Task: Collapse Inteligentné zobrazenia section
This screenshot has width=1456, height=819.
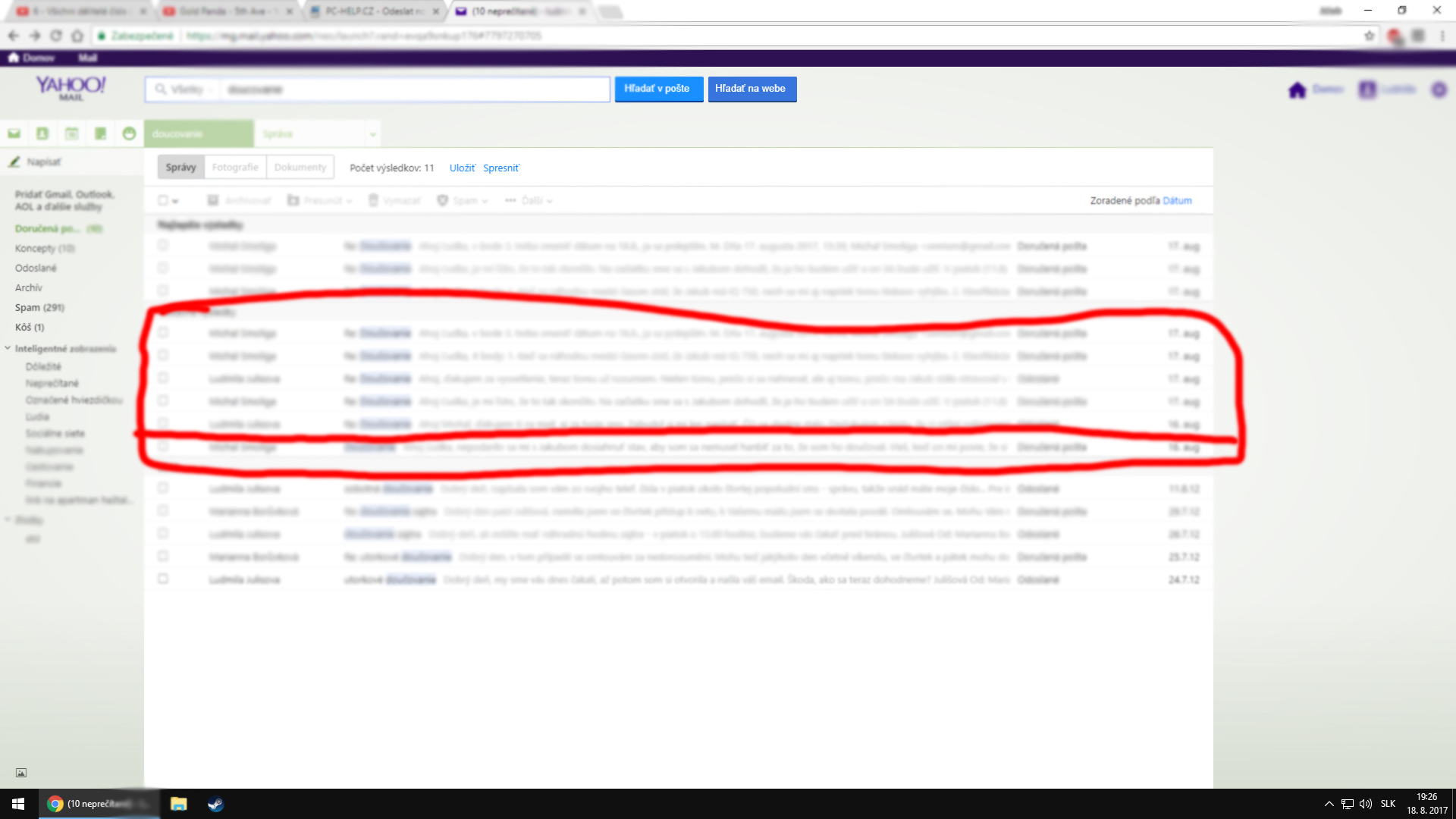Action: tap(8, 348)
